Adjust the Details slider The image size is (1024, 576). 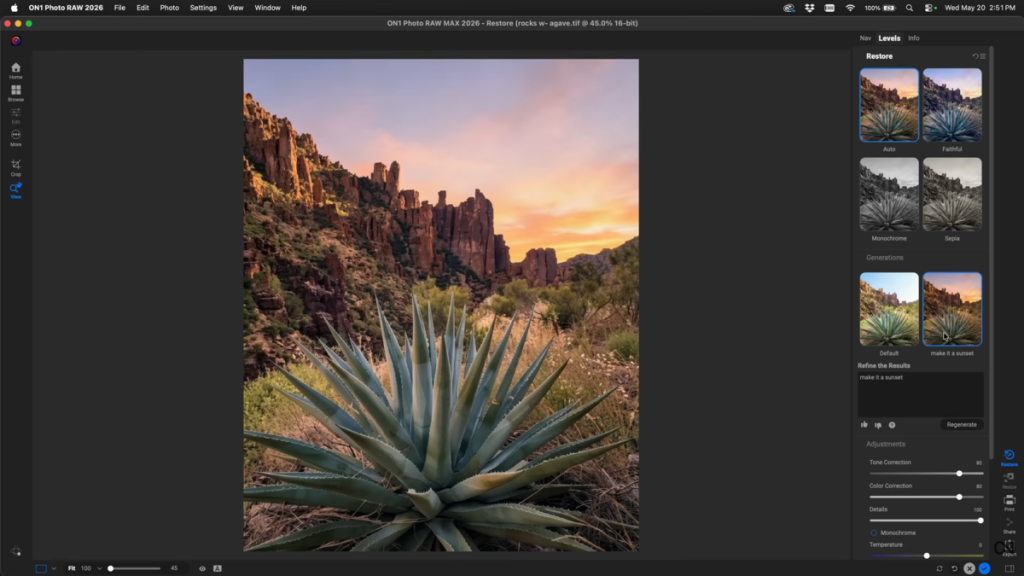tap(926, 520)
